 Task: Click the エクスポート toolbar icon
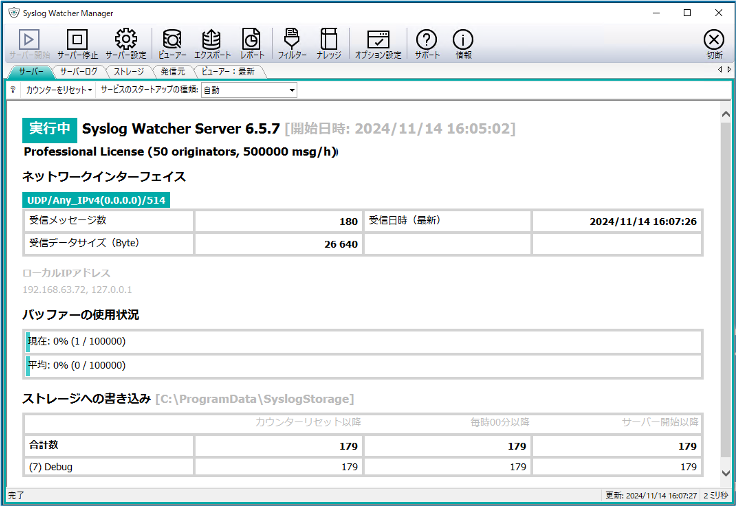pos(212,40)
